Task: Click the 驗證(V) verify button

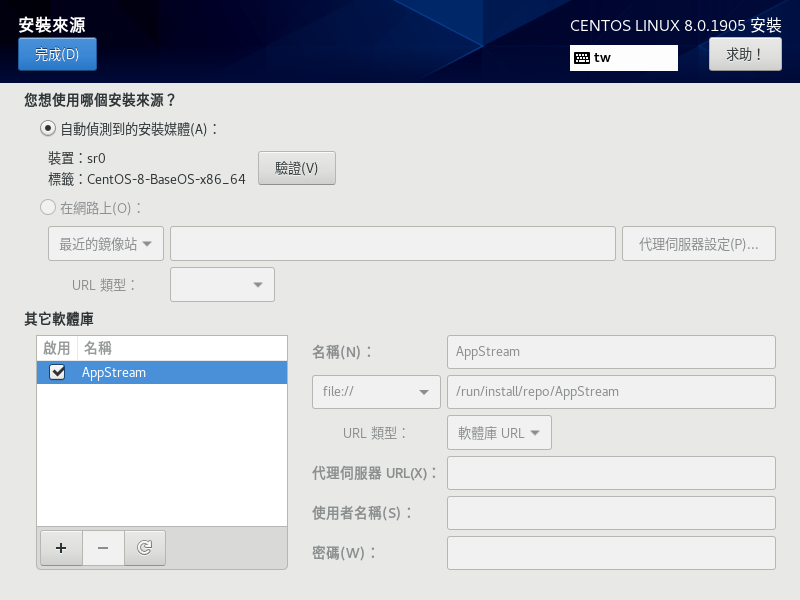Action: pyautogui.click(x=297, y=168)
